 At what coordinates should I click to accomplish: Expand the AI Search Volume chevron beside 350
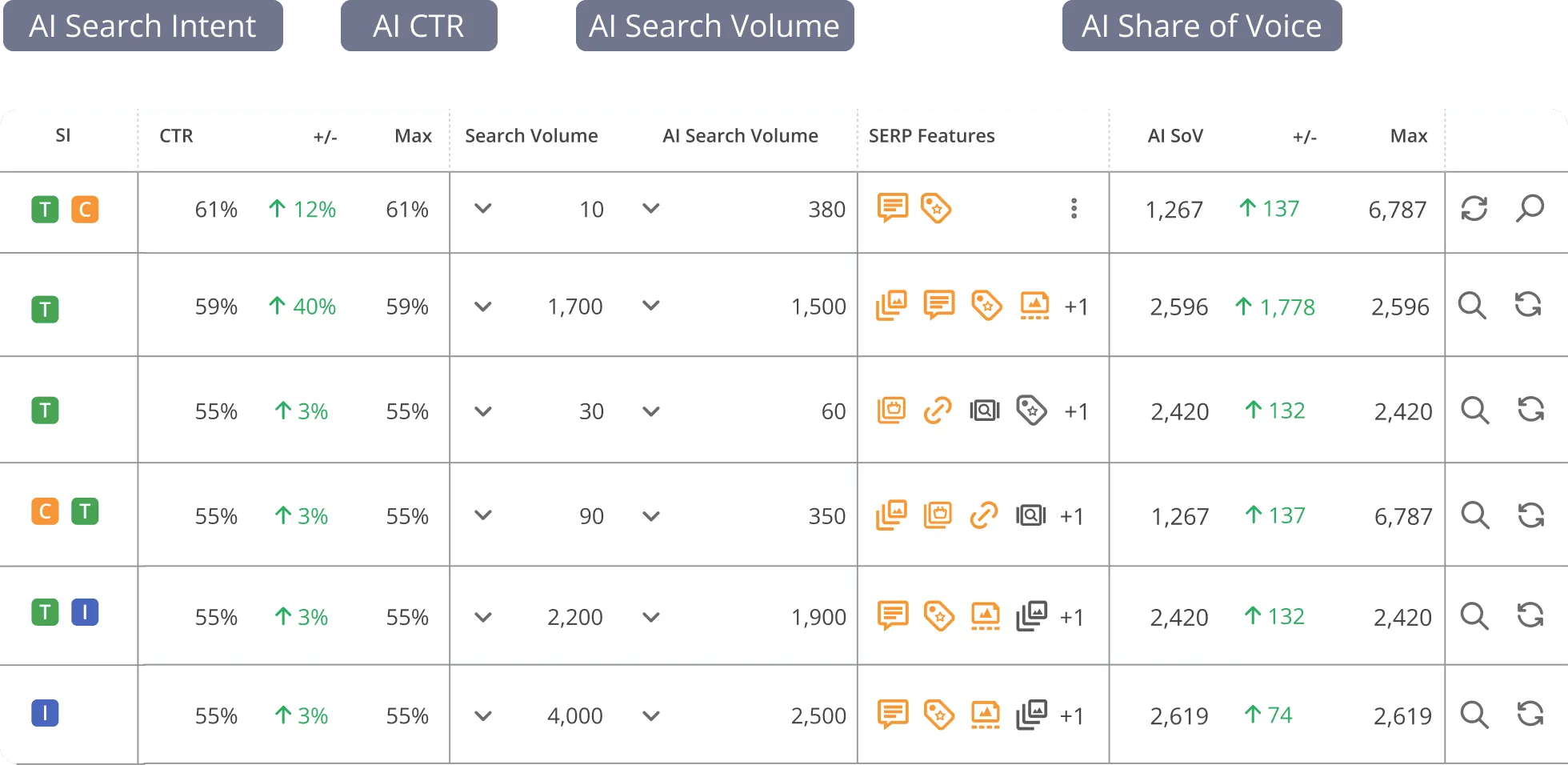[651, 516]
